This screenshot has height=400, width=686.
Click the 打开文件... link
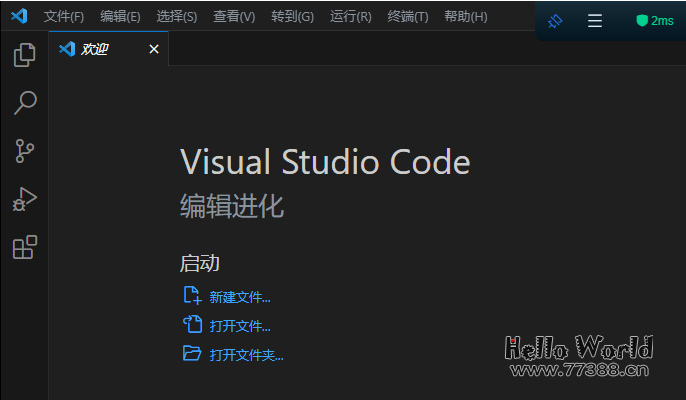tap(240, 326)
